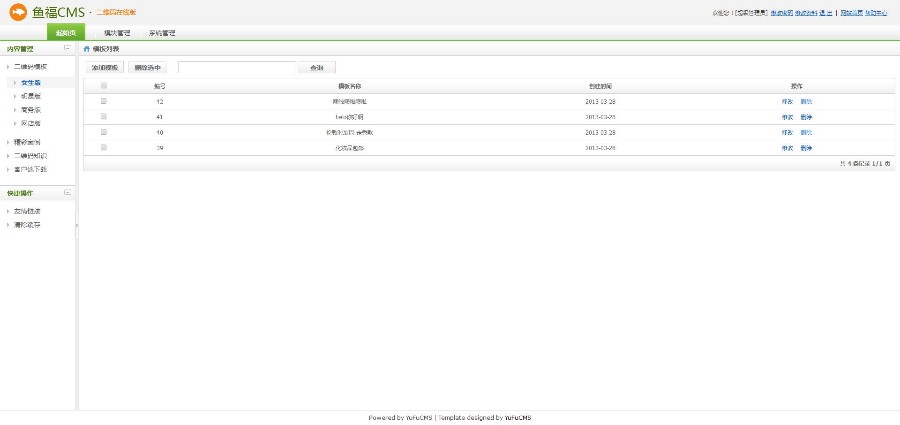Click the 操作 column header
This screenshot has width=900, height=425.
797,86
